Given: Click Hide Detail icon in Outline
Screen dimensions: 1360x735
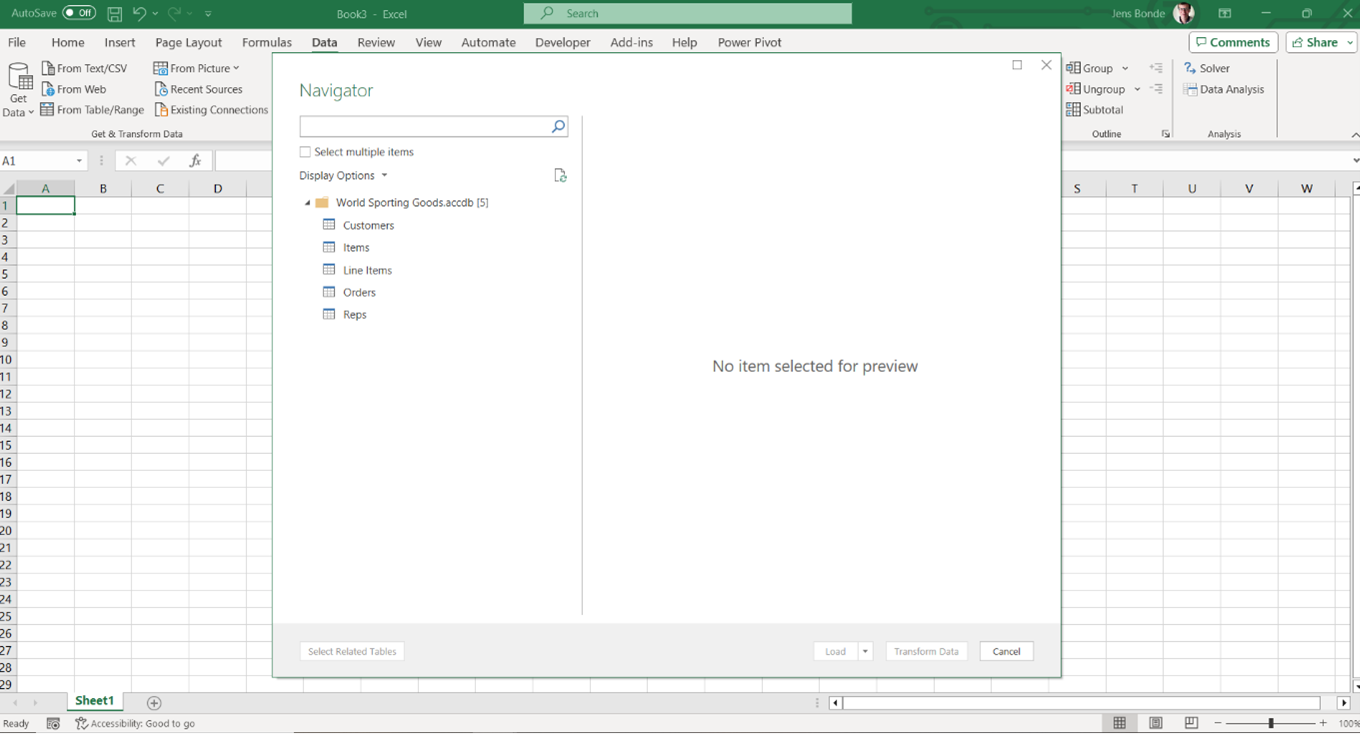Looking at the screenshot, I should (1156, 89).
